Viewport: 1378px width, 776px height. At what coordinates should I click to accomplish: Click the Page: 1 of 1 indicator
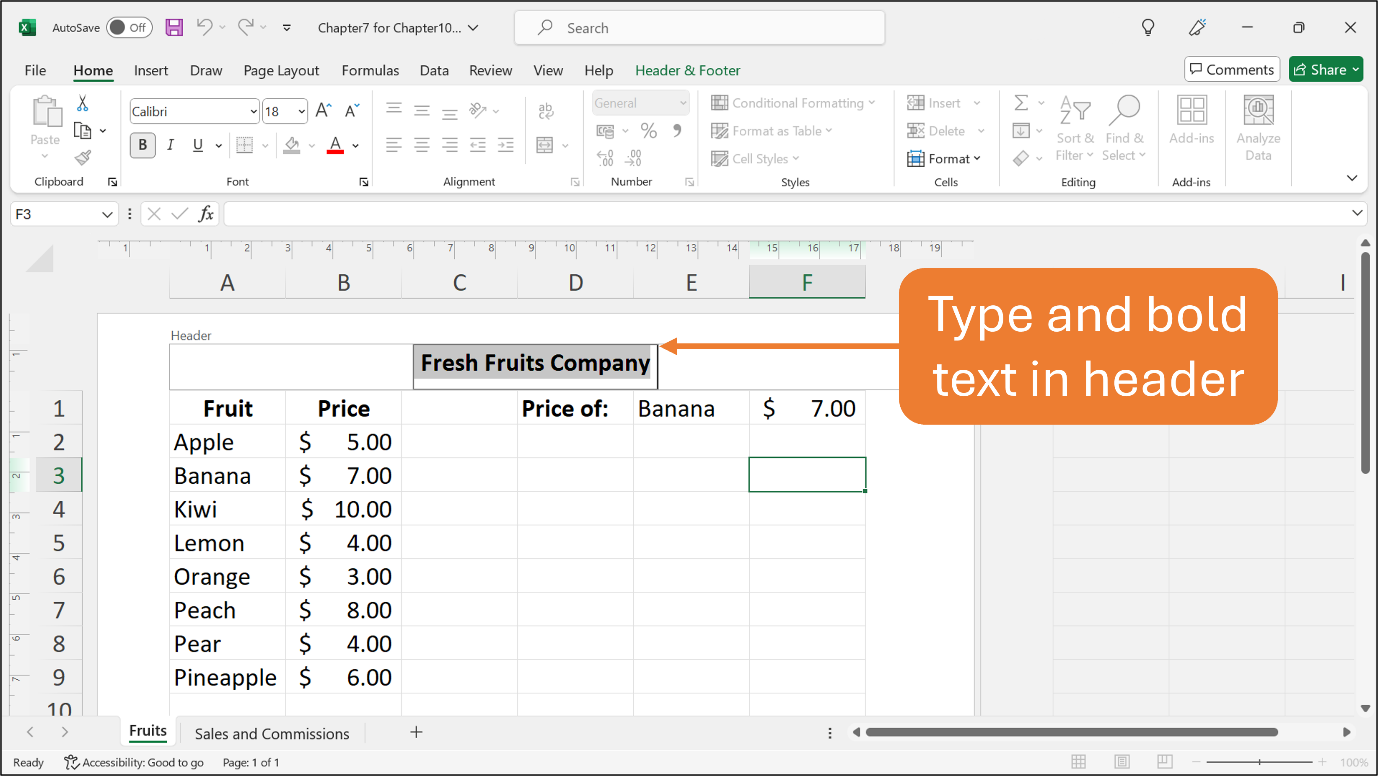(x=251, y=762)
